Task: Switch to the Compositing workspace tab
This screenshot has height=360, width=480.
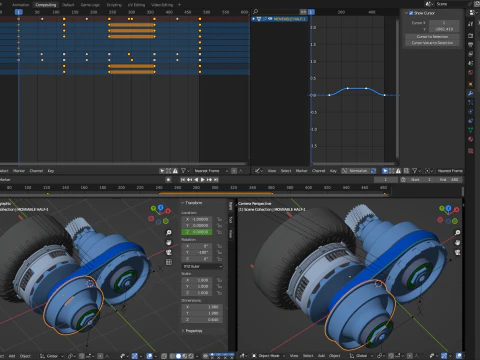Action: click(46, 5)
